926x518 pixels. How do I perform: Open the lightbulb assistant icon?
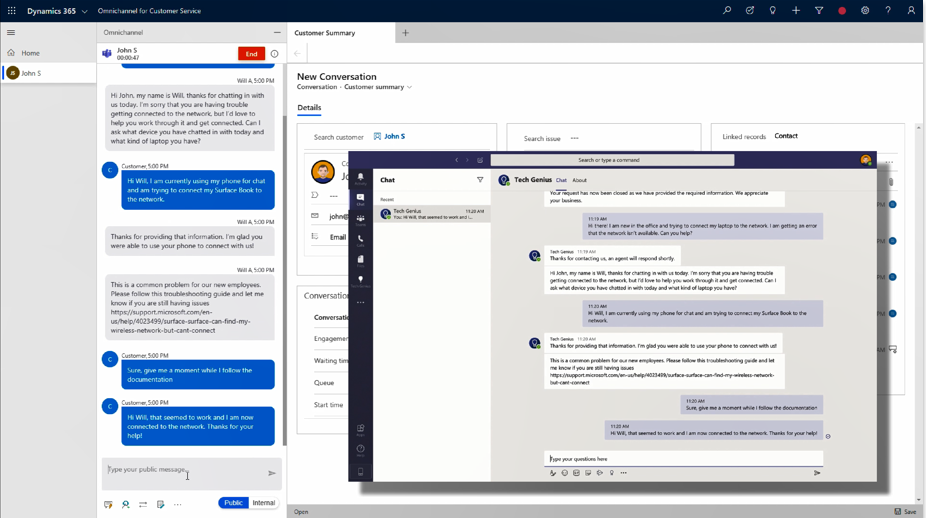point(773,11)
